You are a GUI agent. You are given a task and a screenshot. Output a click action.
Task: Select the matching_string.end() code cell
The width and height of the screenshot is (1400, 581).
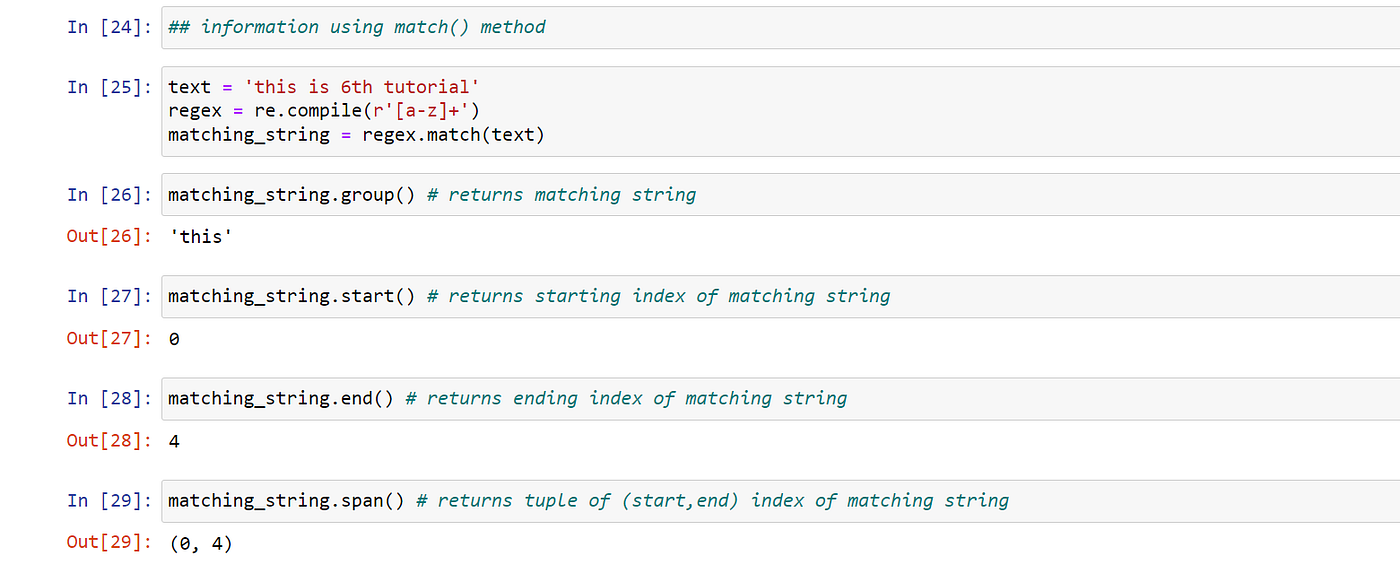[507, 398]
